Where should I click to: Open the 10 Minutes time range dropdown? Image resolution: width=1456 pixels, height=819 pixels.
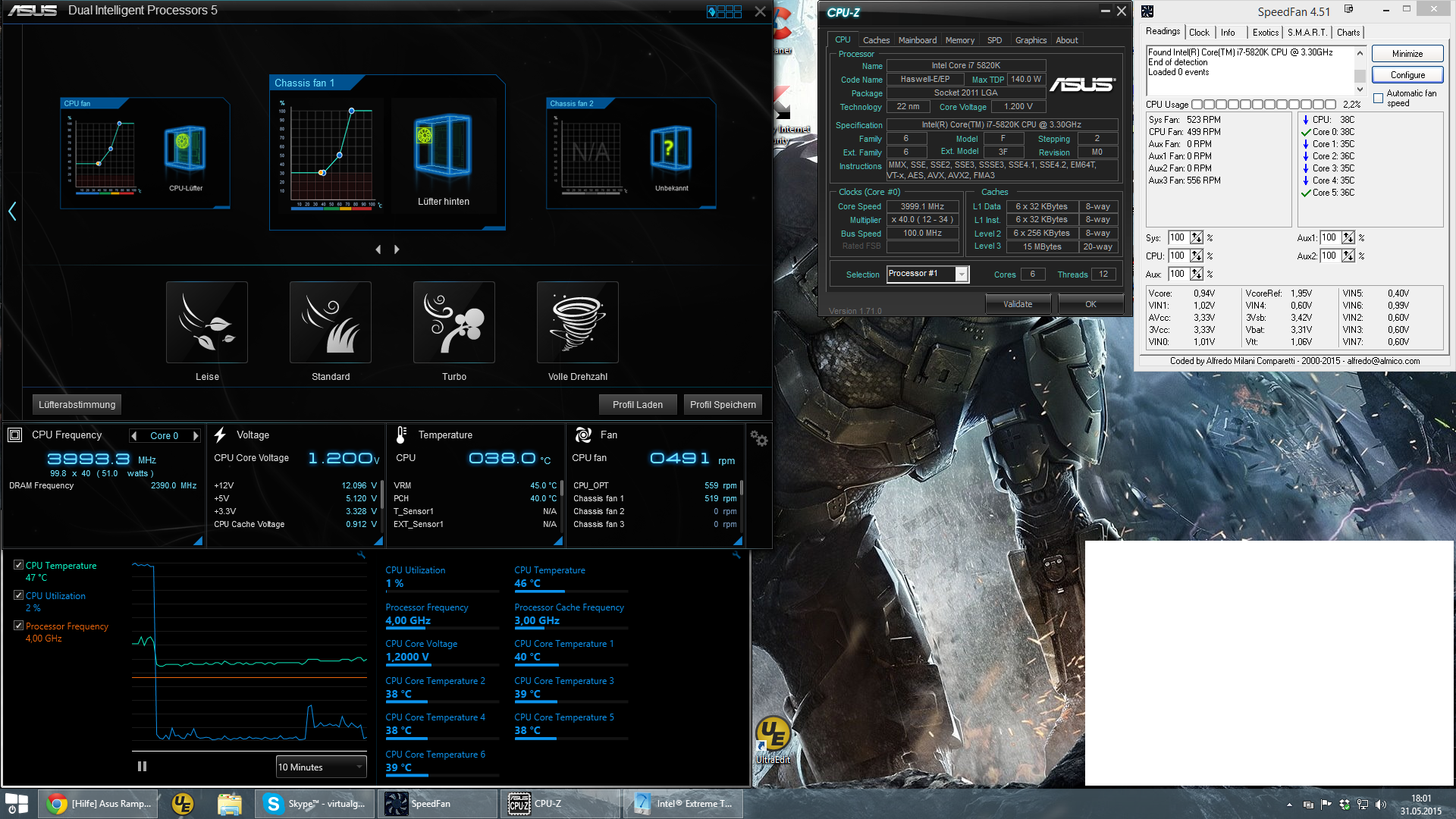coord(321,767)
